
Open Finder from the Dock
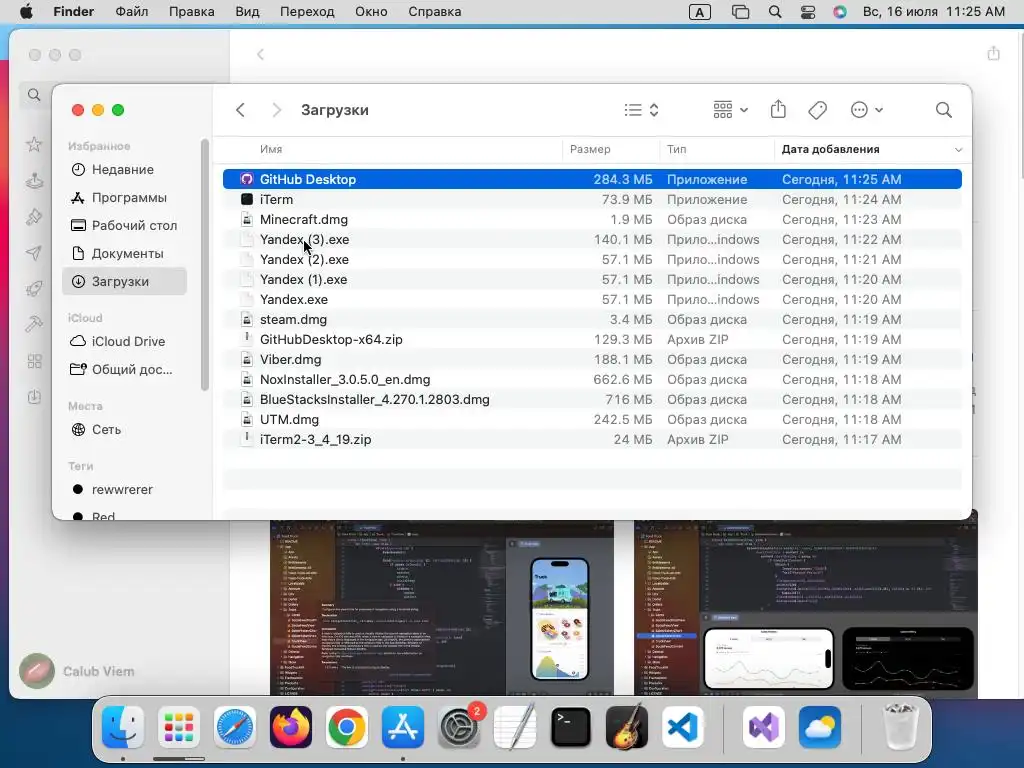point(123,727)
